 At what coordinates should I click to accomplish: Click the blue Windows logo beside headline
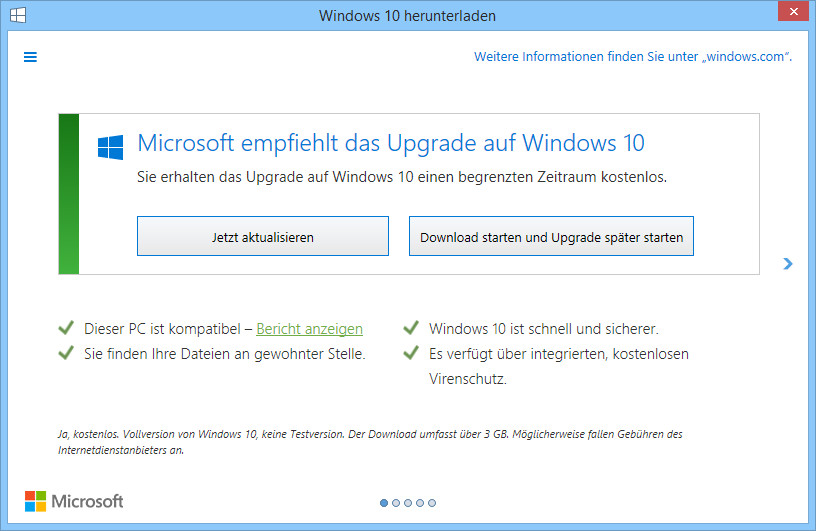[110, 147]
